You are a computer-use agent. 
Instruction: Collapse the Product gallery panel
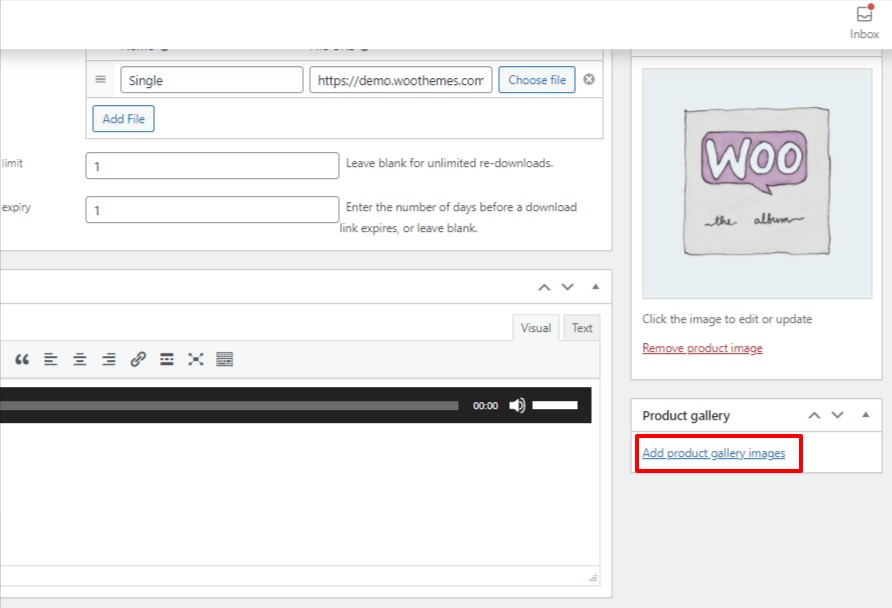click(x=864, y=415)
